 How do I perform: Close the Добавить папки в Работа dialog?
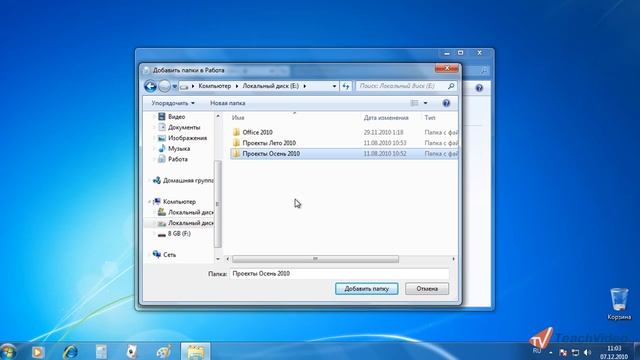tap(447, 68)
